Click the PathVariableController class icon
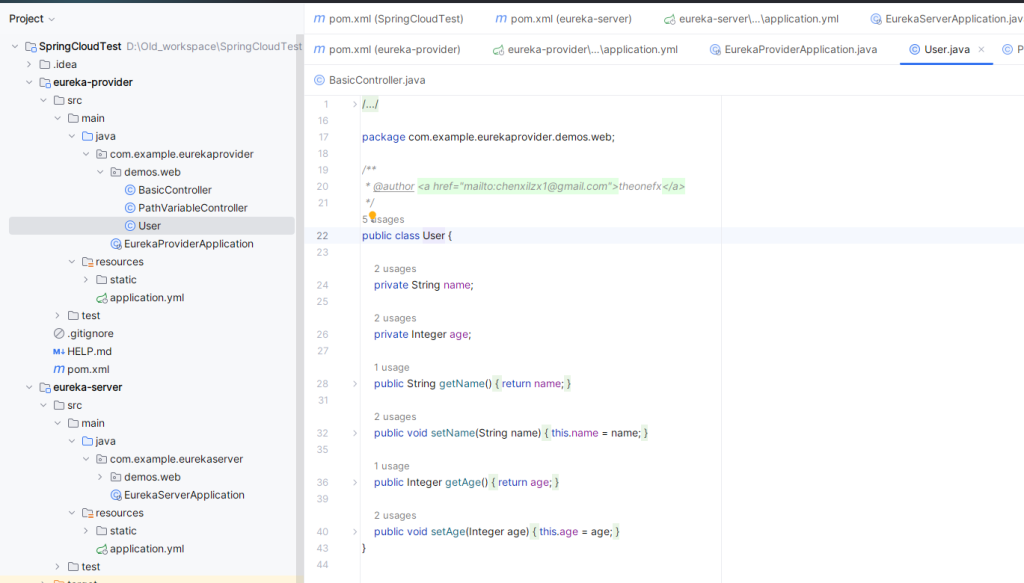The image size is (1024, 583). [130, 208]
